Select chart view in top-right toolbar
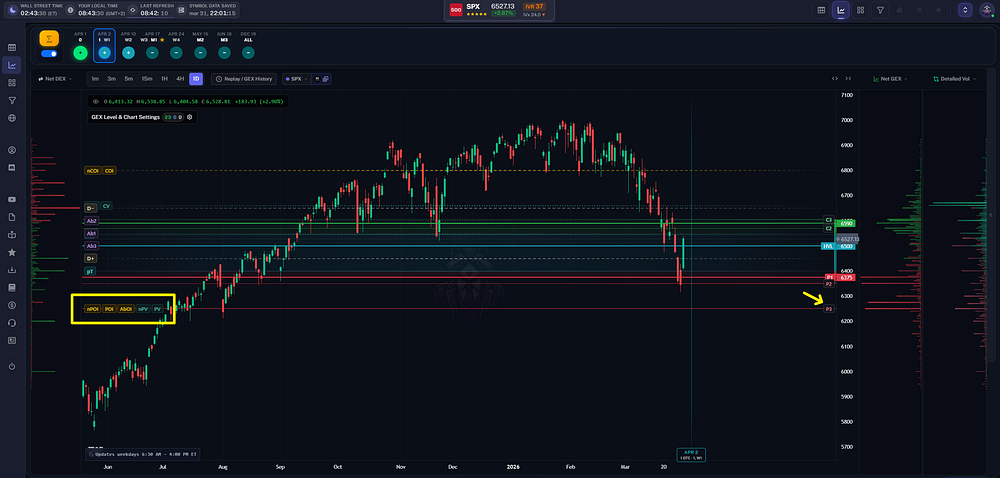This screenshot has width=1000, height=478. click(841, 10)
